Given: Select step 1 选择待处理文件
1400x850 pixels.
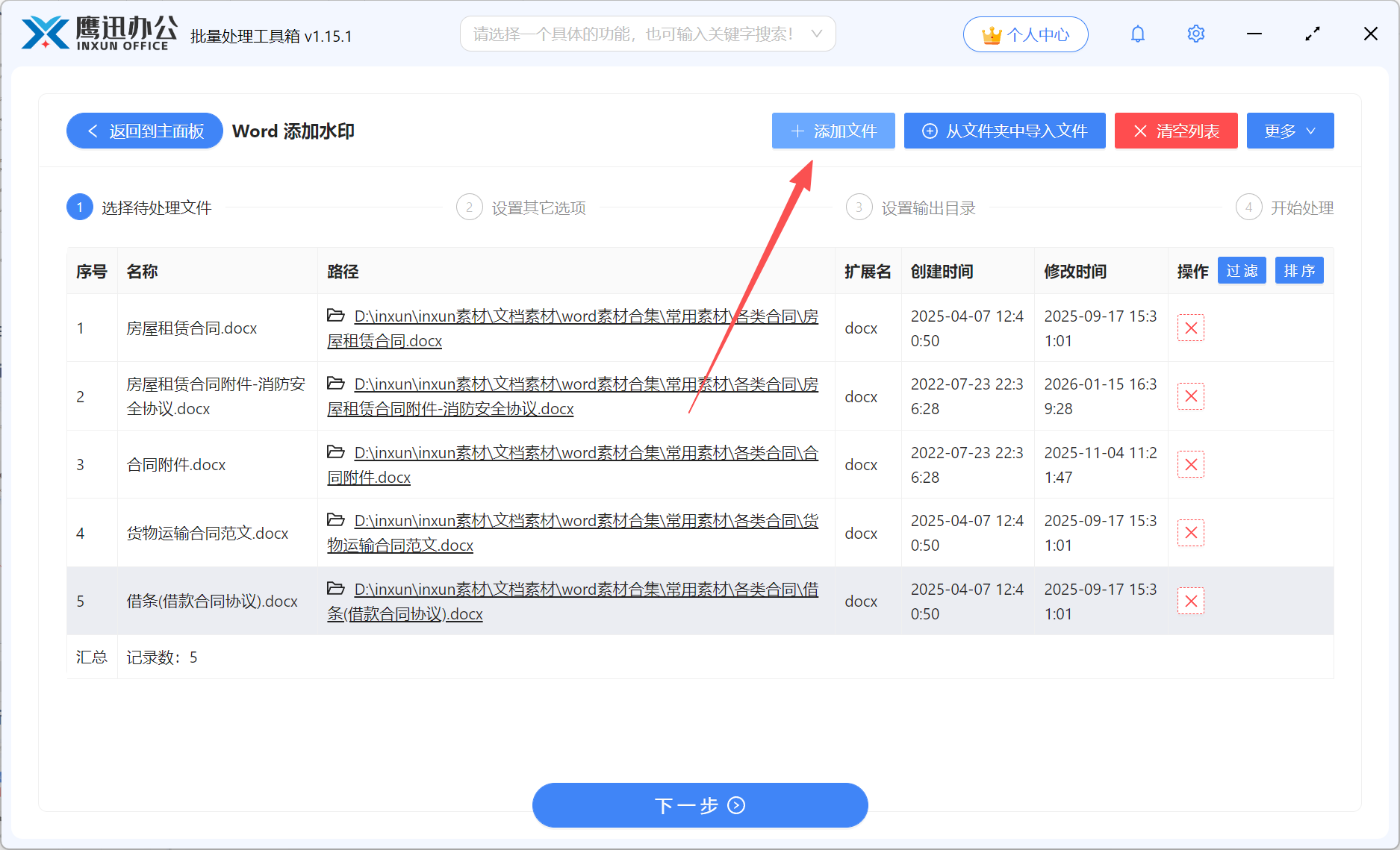Looking at the screenshot, I should [x=140, y=207].
